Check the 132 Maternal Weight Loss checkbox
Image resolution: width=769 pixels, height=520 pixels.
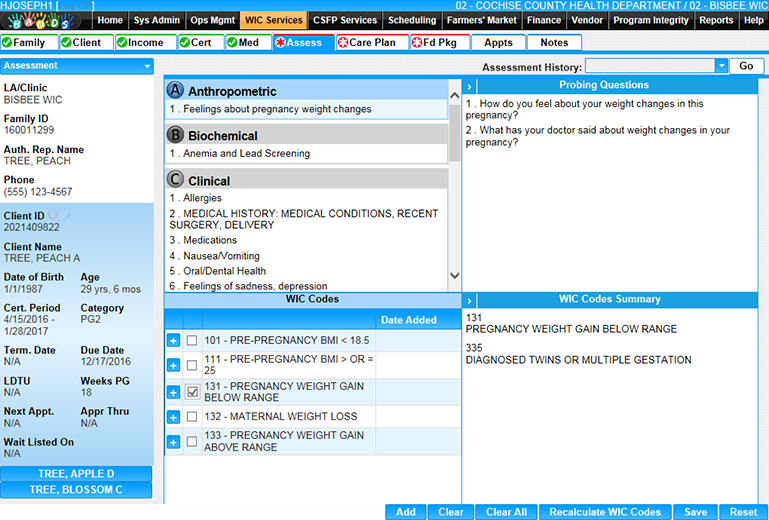pos(192,417)
